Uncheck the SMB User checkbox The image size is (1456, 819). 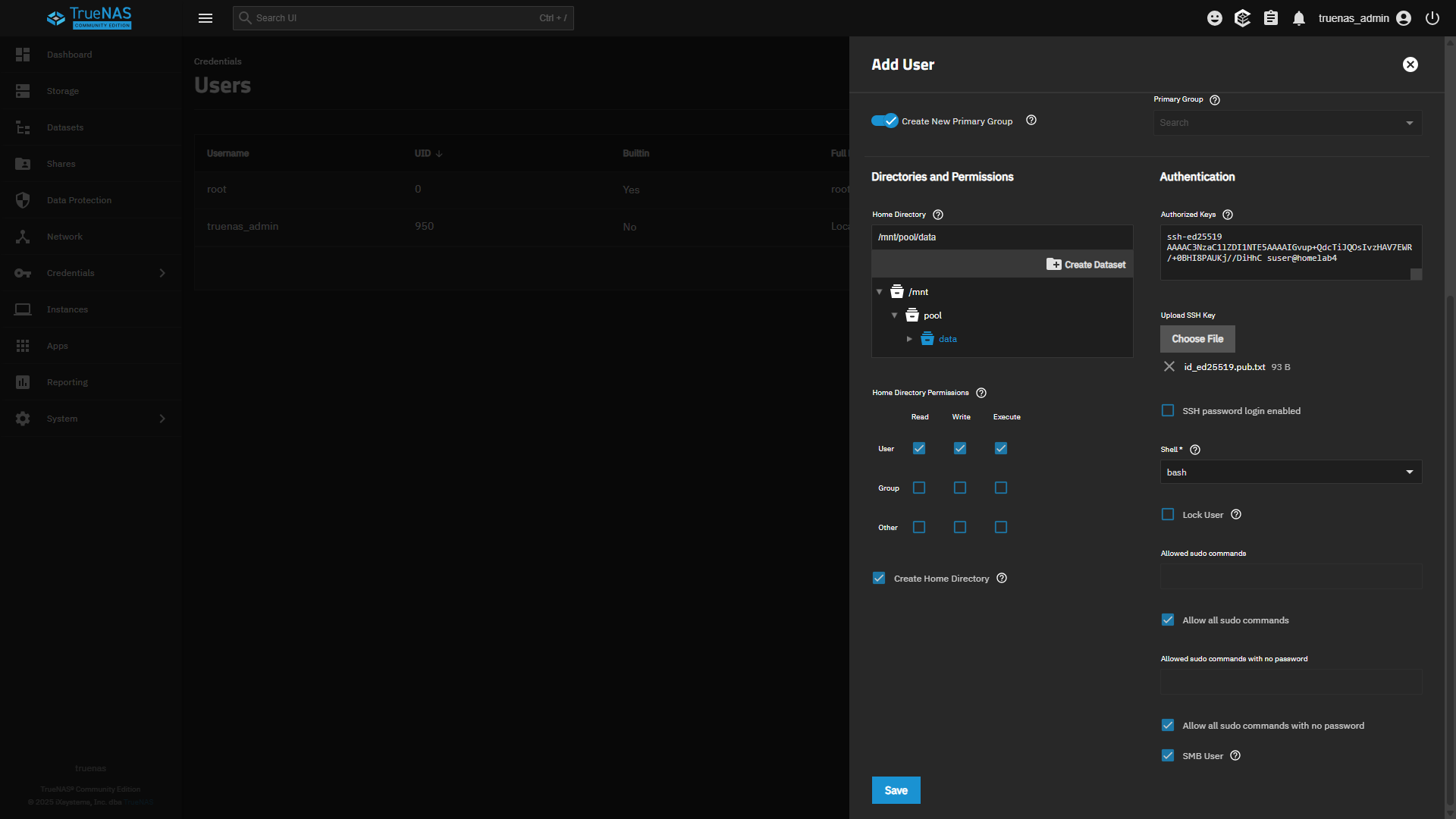tap(1168, 756)
